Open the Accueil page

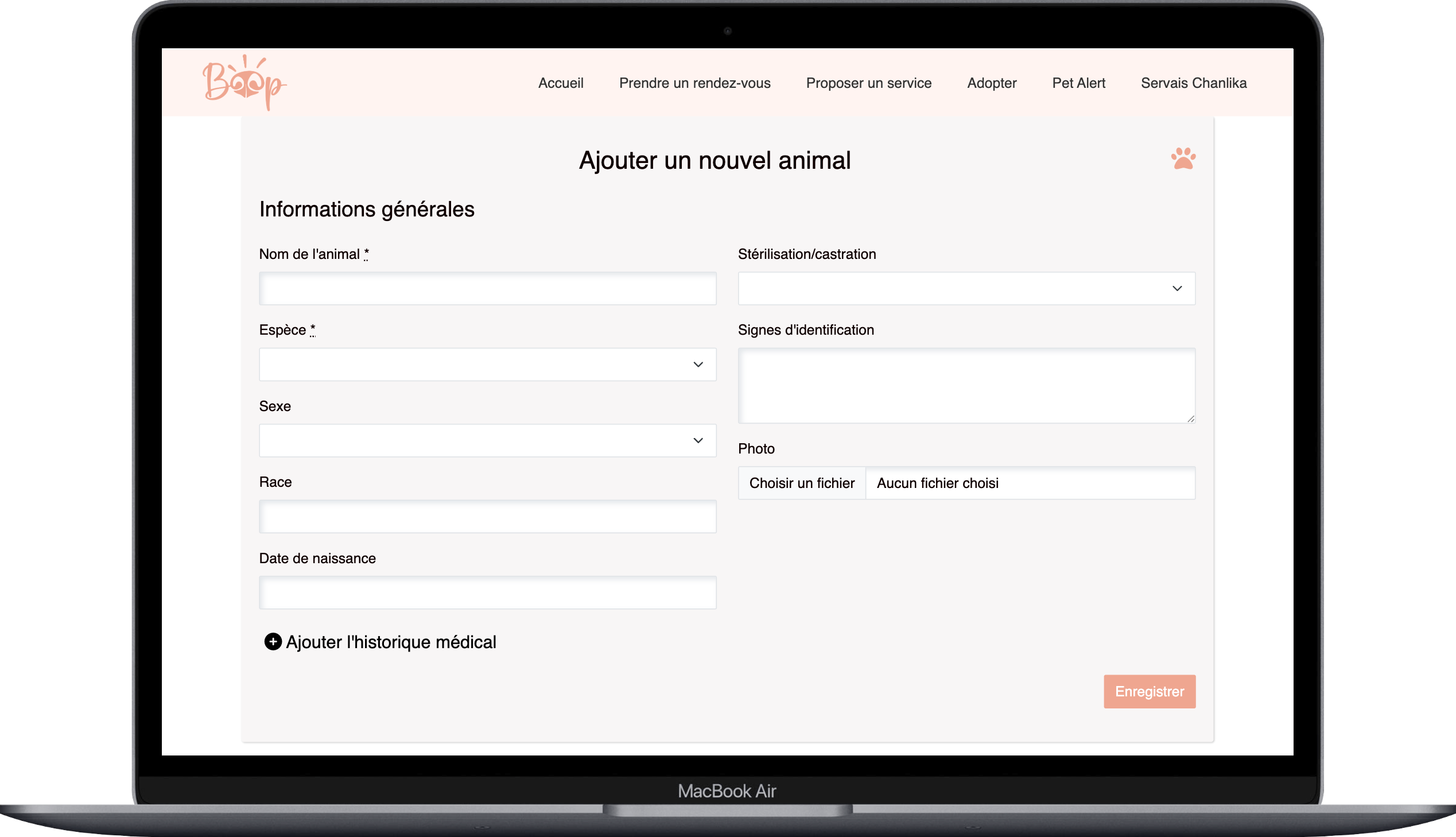click(561, 83)
